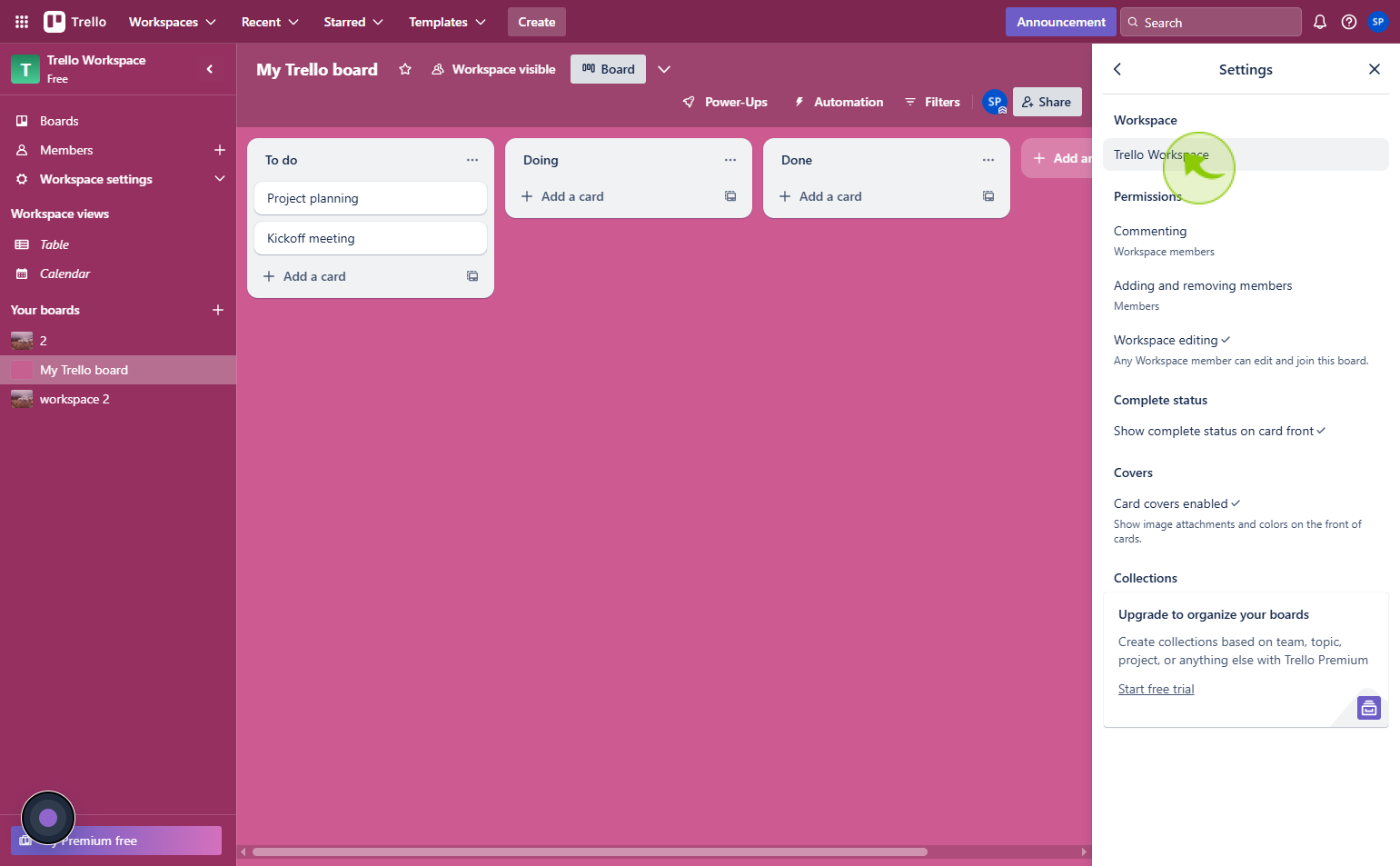
Task: Open the notifications bell
Action: (x=1320, y=22)
